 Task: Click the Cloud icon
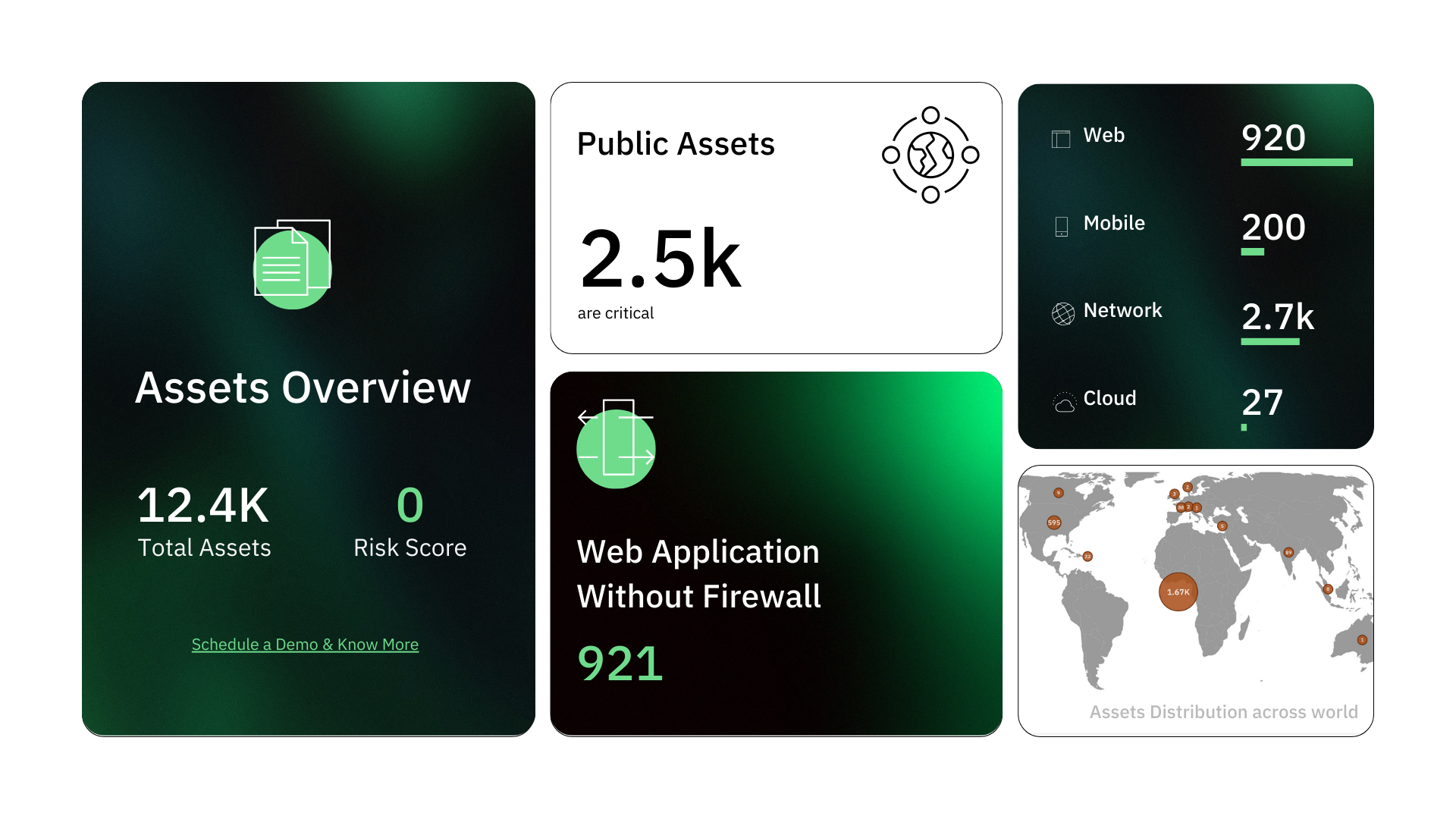[x=1065, y=402]
